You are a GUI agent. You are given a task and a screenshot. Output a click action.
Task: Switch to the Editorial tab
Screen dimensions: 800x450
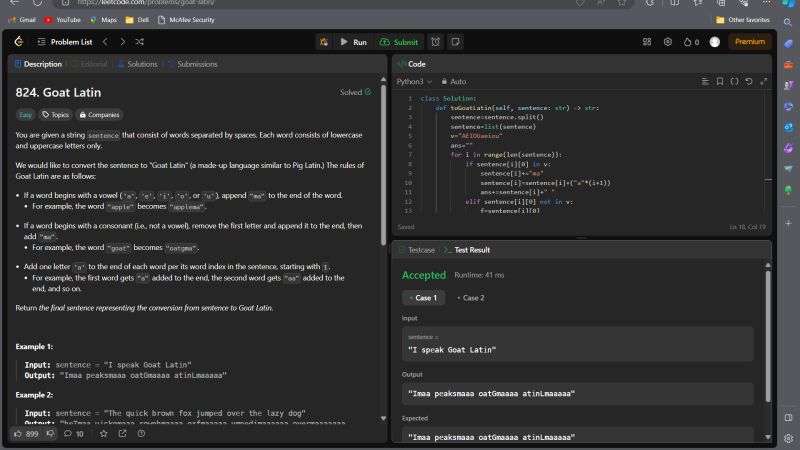point(90,64)
